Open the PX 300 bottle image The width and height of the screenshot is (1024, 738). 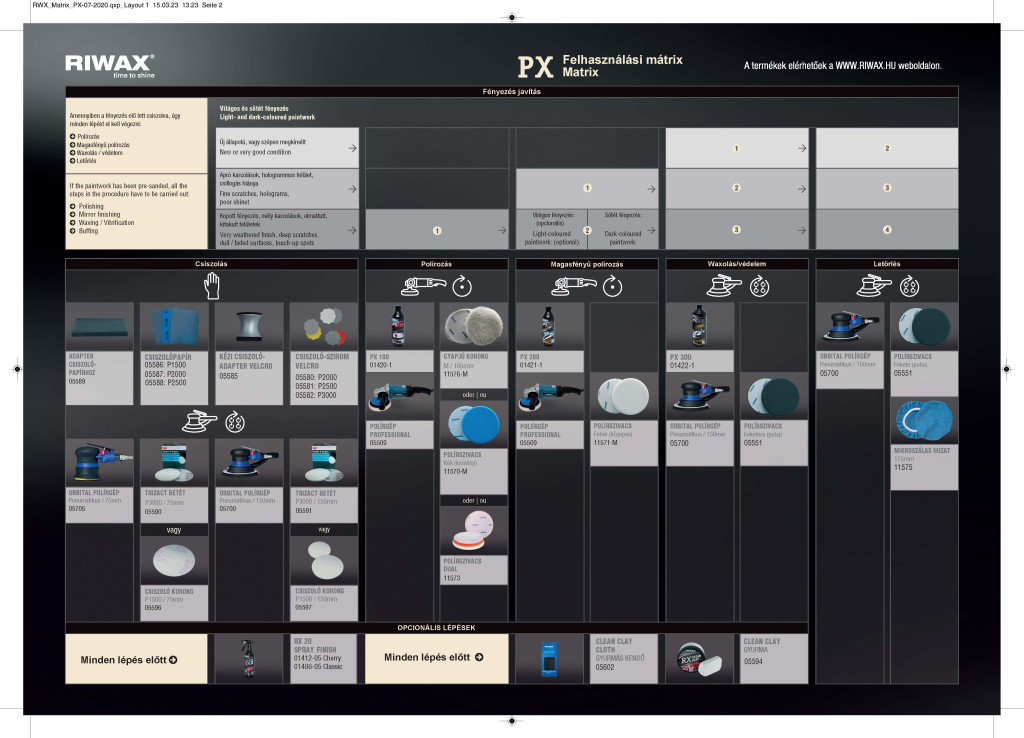(699, 326)
